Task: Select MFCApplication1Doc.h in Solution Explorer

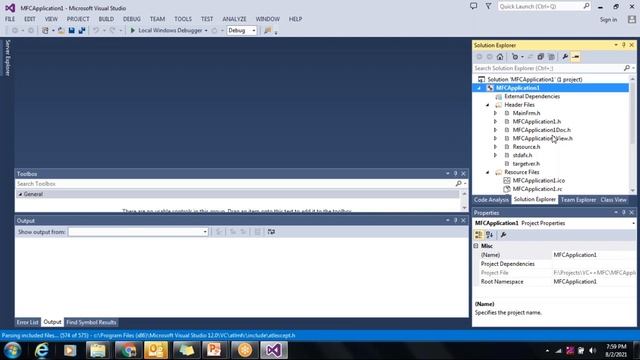Action: tap(542, 130)
